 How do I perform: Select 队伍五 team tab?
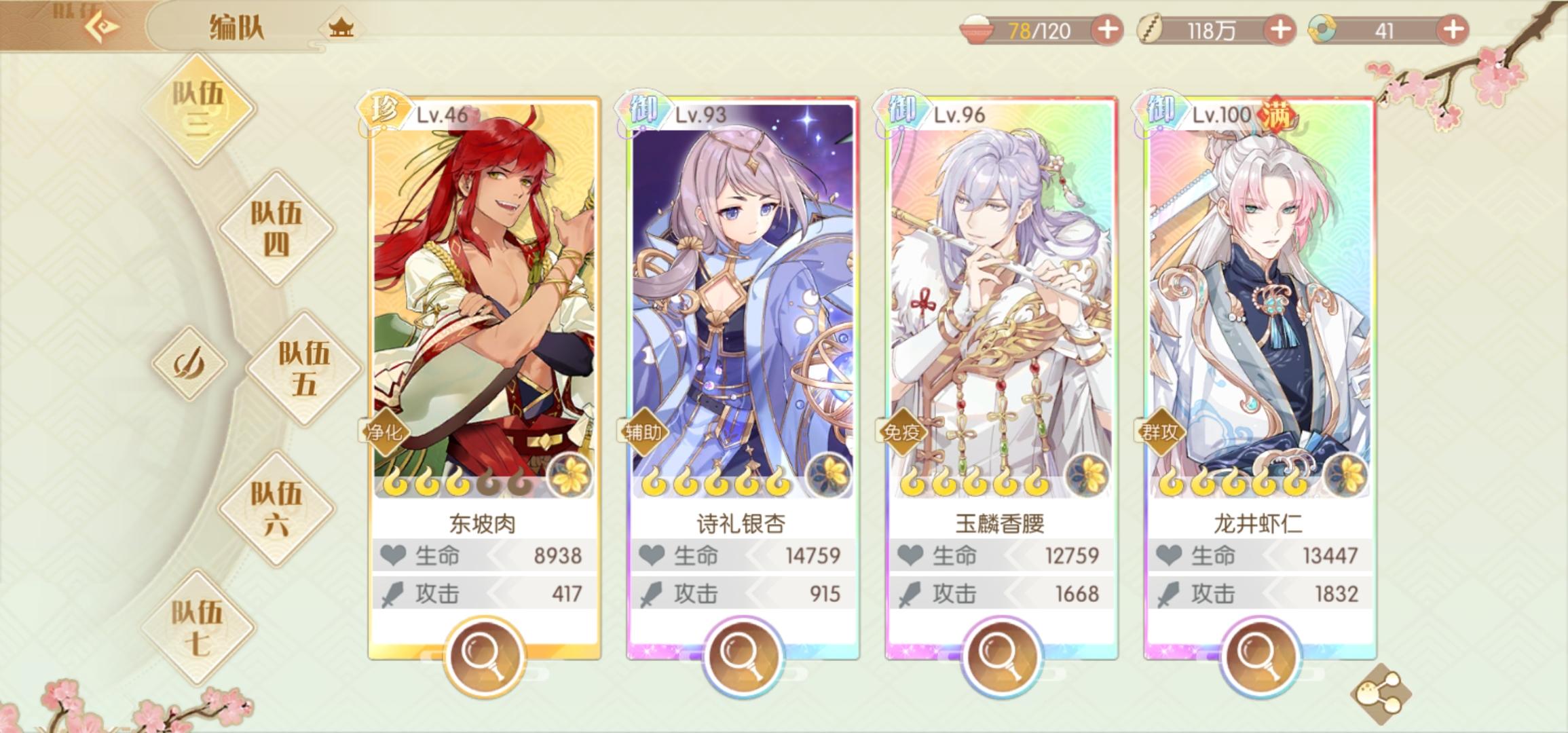point(303,368)
